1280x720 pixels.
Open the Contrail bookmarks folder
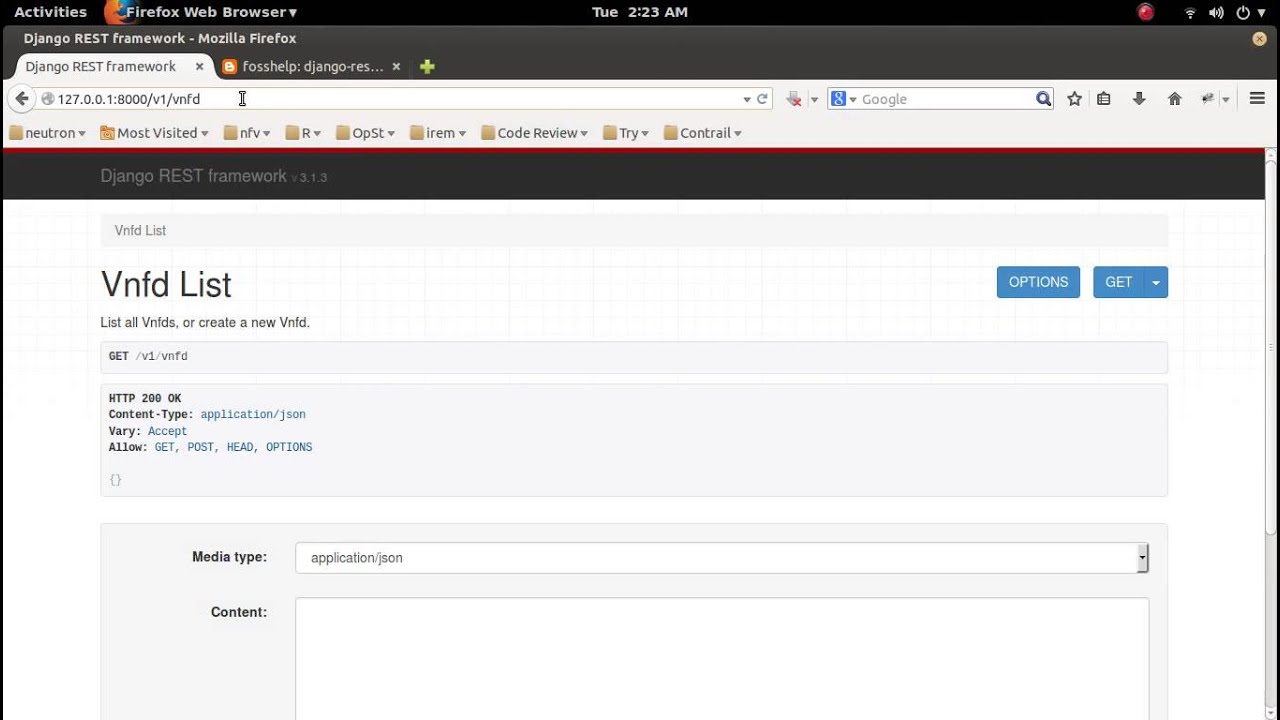(703, 133)
